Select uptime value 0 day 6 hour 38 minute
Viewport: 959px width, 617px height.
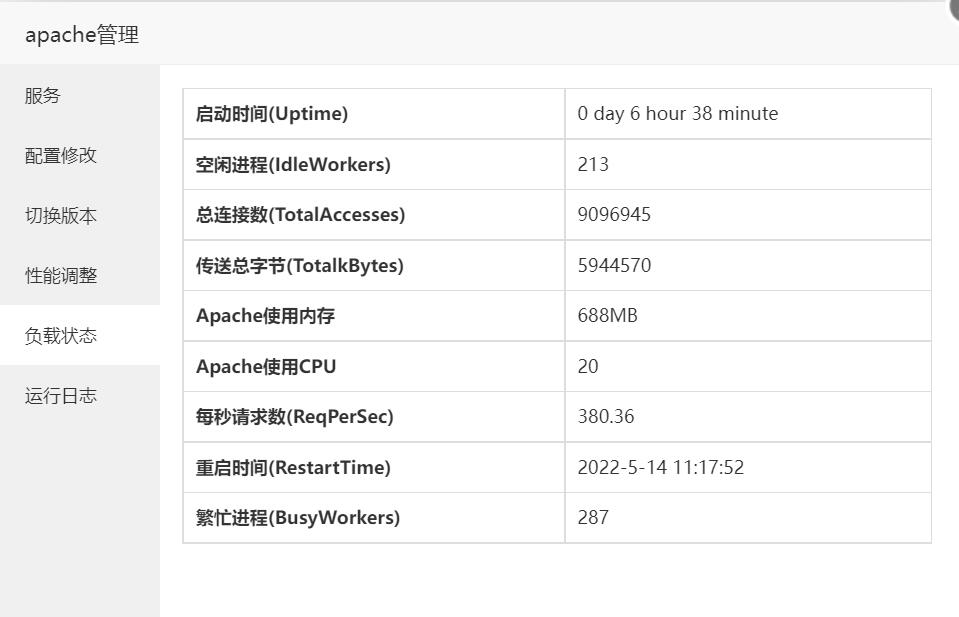point(678,114)
